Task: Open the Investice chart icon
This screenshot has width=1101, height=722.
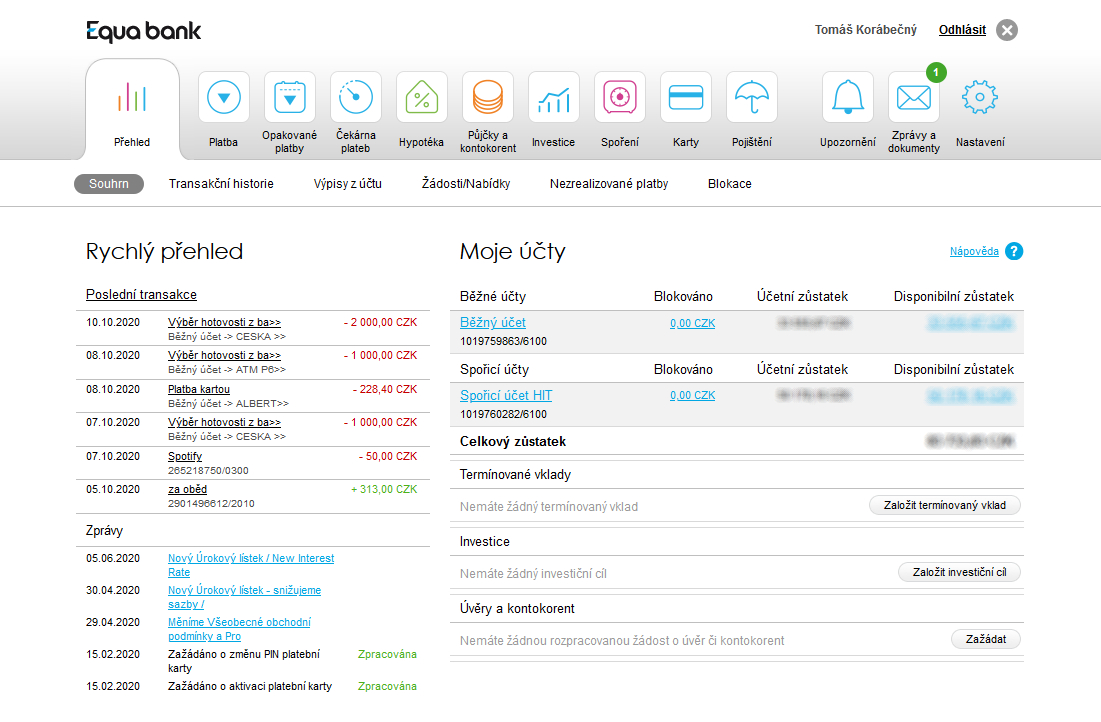Action: click(x=553, y=98)
